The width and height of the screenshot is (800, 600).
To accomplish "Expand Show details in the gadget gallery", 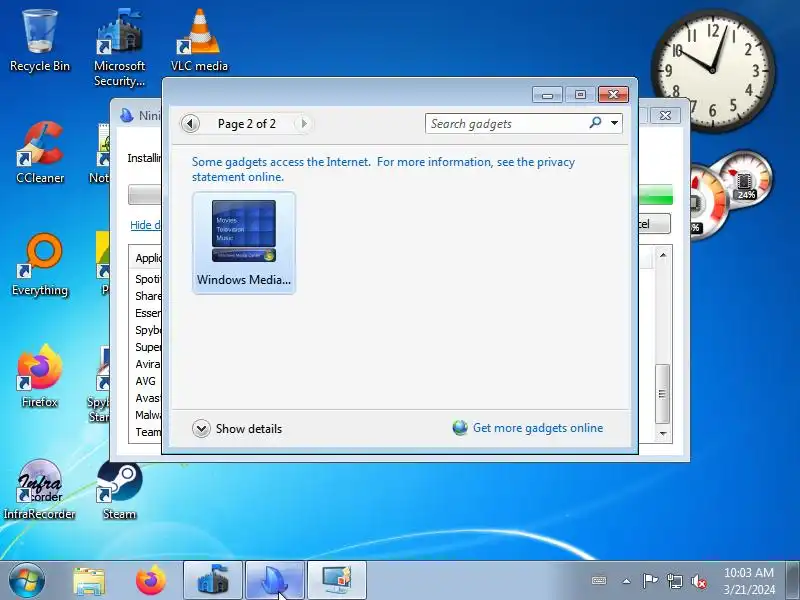I will [x=237, y=429].
